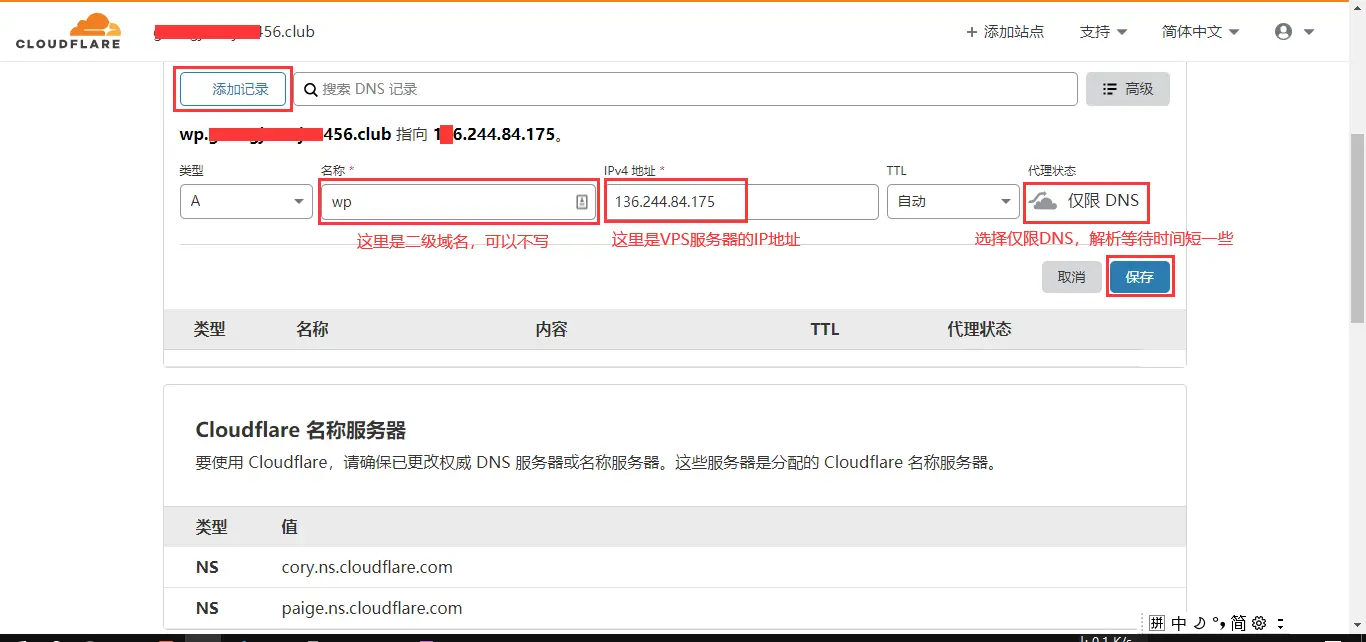Open the user account avatar menu
Viewport: 1366px width, 642px height.
[1294, 32]
